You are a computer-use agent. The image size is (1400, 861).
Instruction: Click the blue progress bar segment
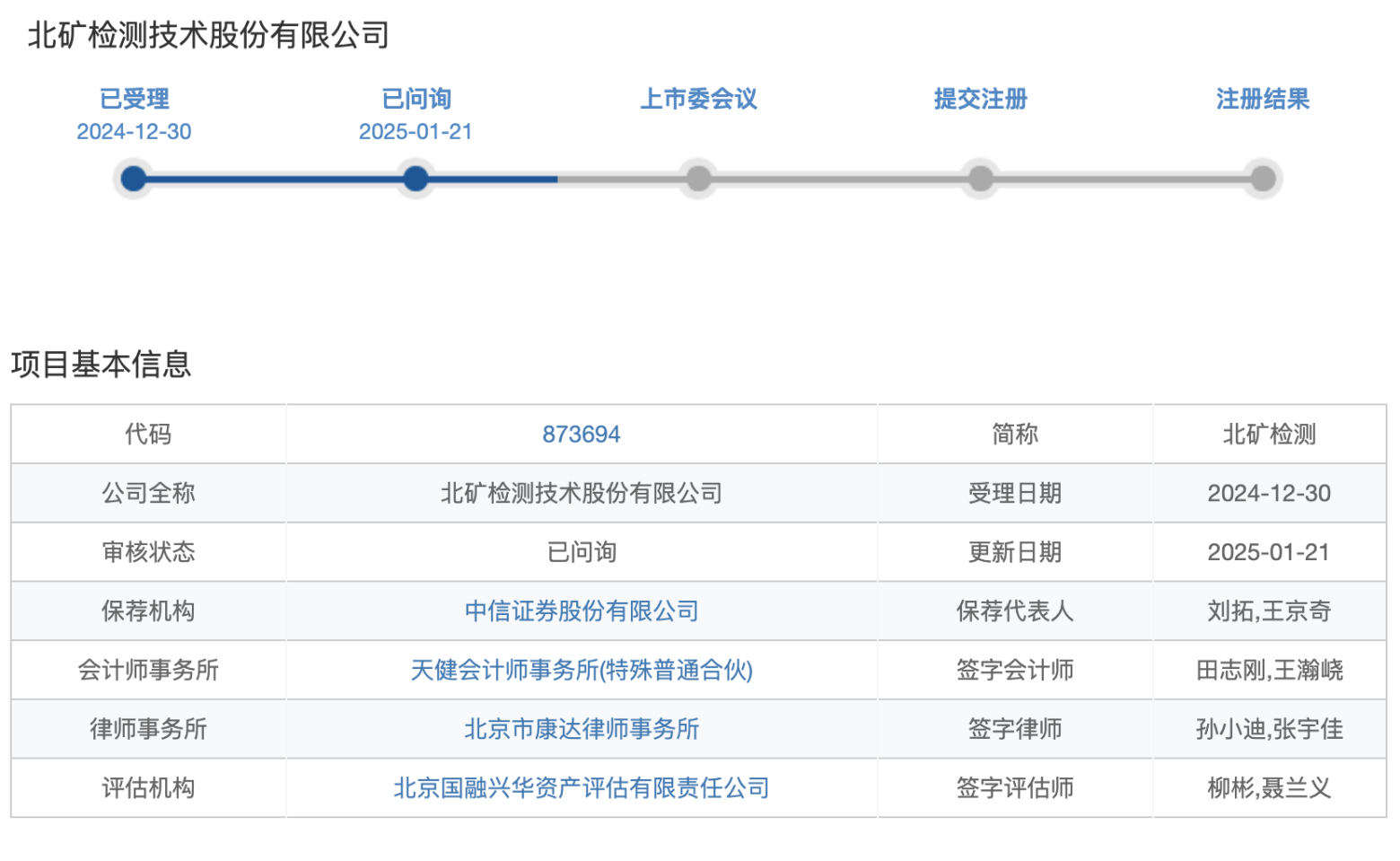346,179
